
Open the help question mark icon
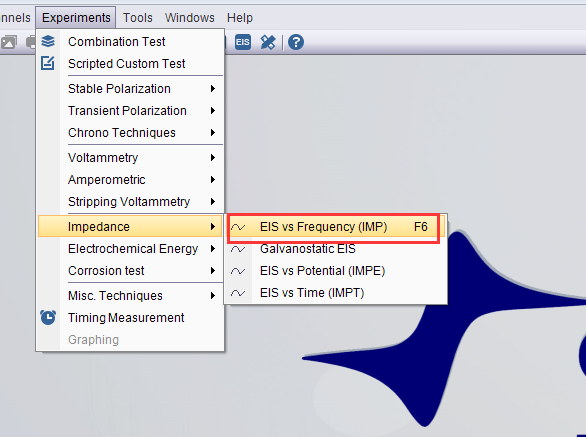296,42
